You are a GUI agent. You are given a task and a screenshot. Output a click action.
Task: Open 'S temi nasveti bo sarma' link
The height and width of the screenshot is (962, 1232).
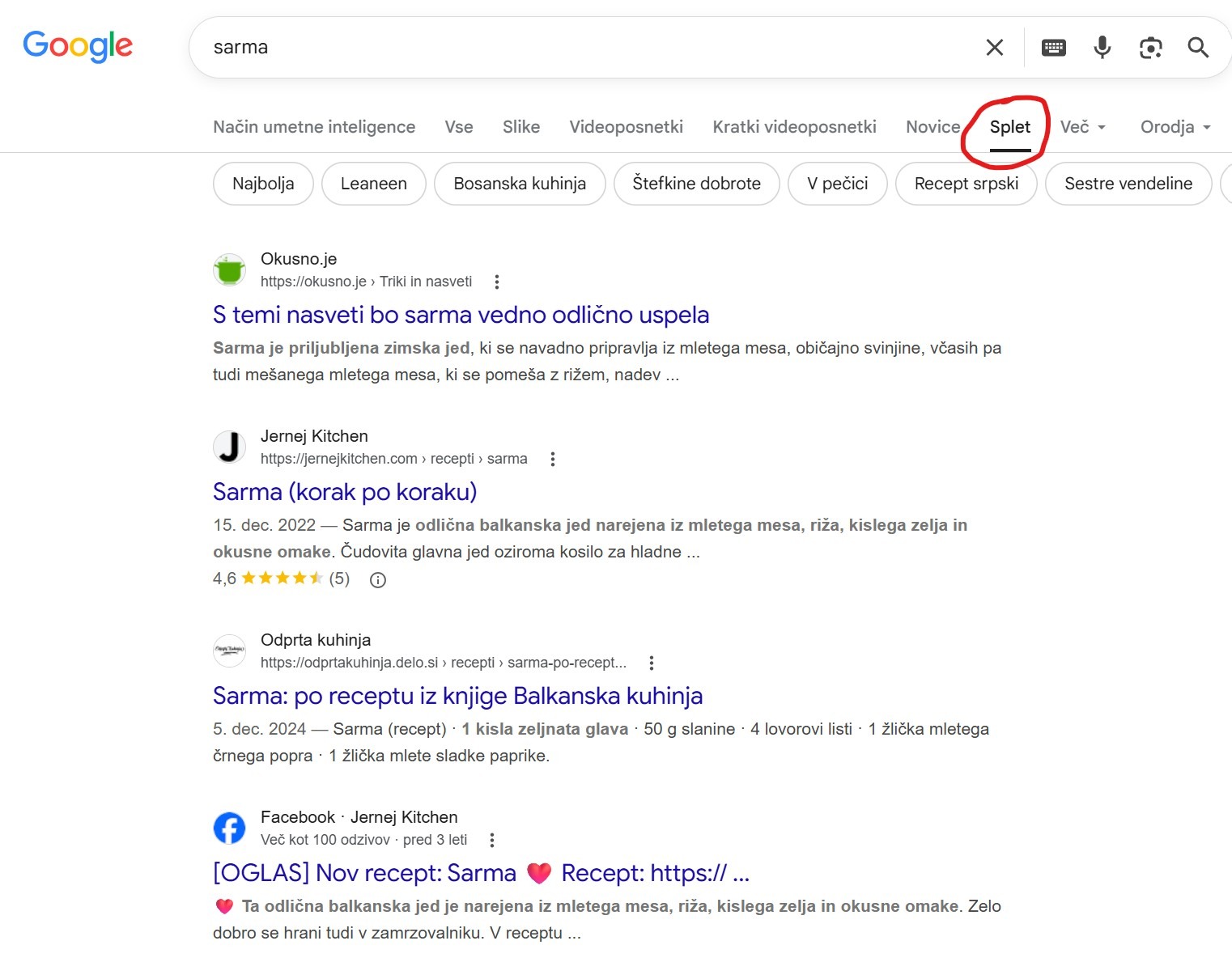[461, 315]
